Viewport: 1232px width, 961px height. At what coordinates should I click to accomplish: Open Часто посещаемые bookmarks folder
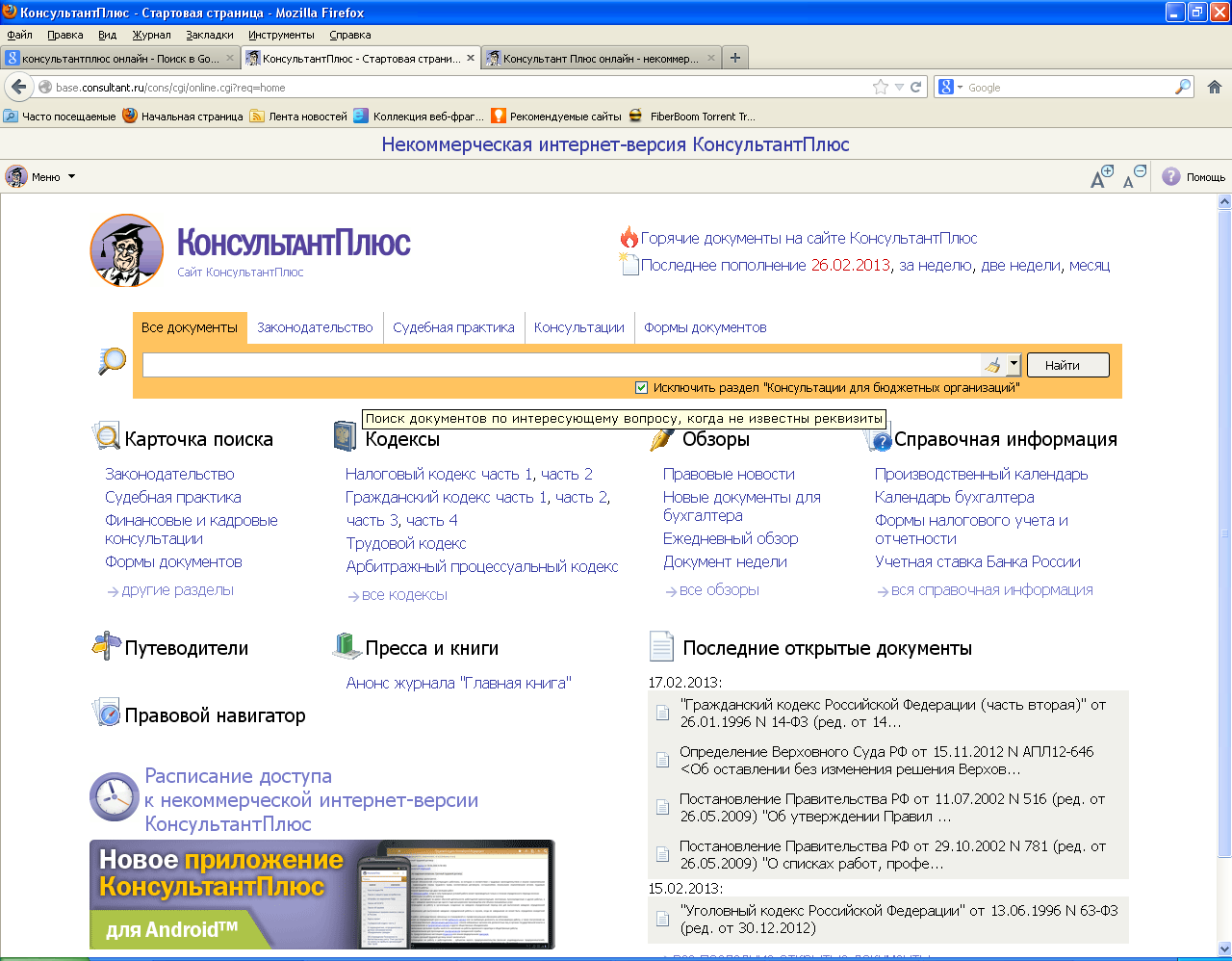pyautogui.click(x=60, y=116)
